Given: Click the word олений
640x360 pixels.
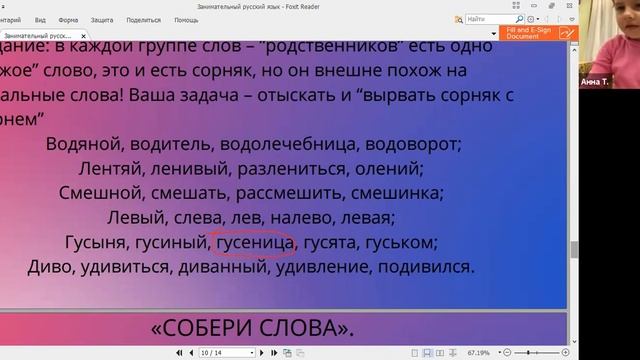Looking at the screenshot, I should (387, 169).
